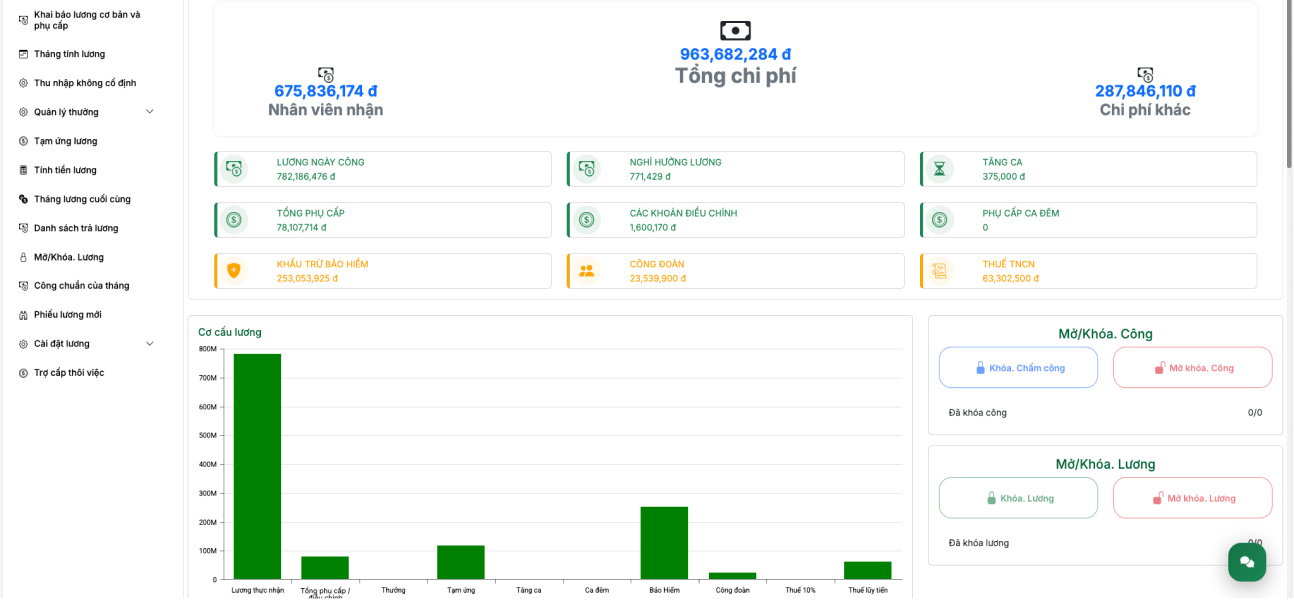Click the icon beside Trợ cấp thôi việc
This screenshot has width=1294, height=600.
tap(23, 373)
